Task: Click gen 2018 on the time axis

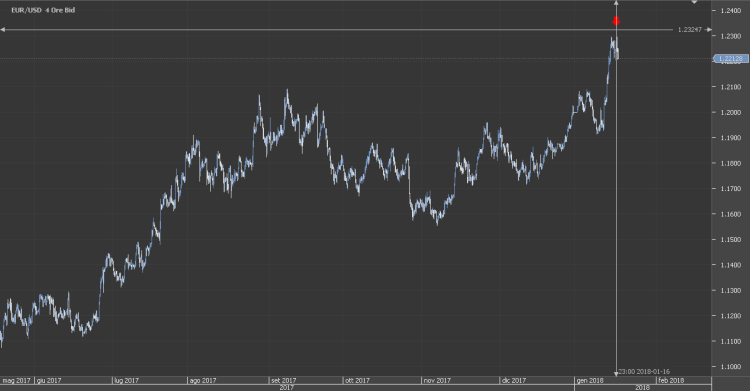Action: point(590,380)
